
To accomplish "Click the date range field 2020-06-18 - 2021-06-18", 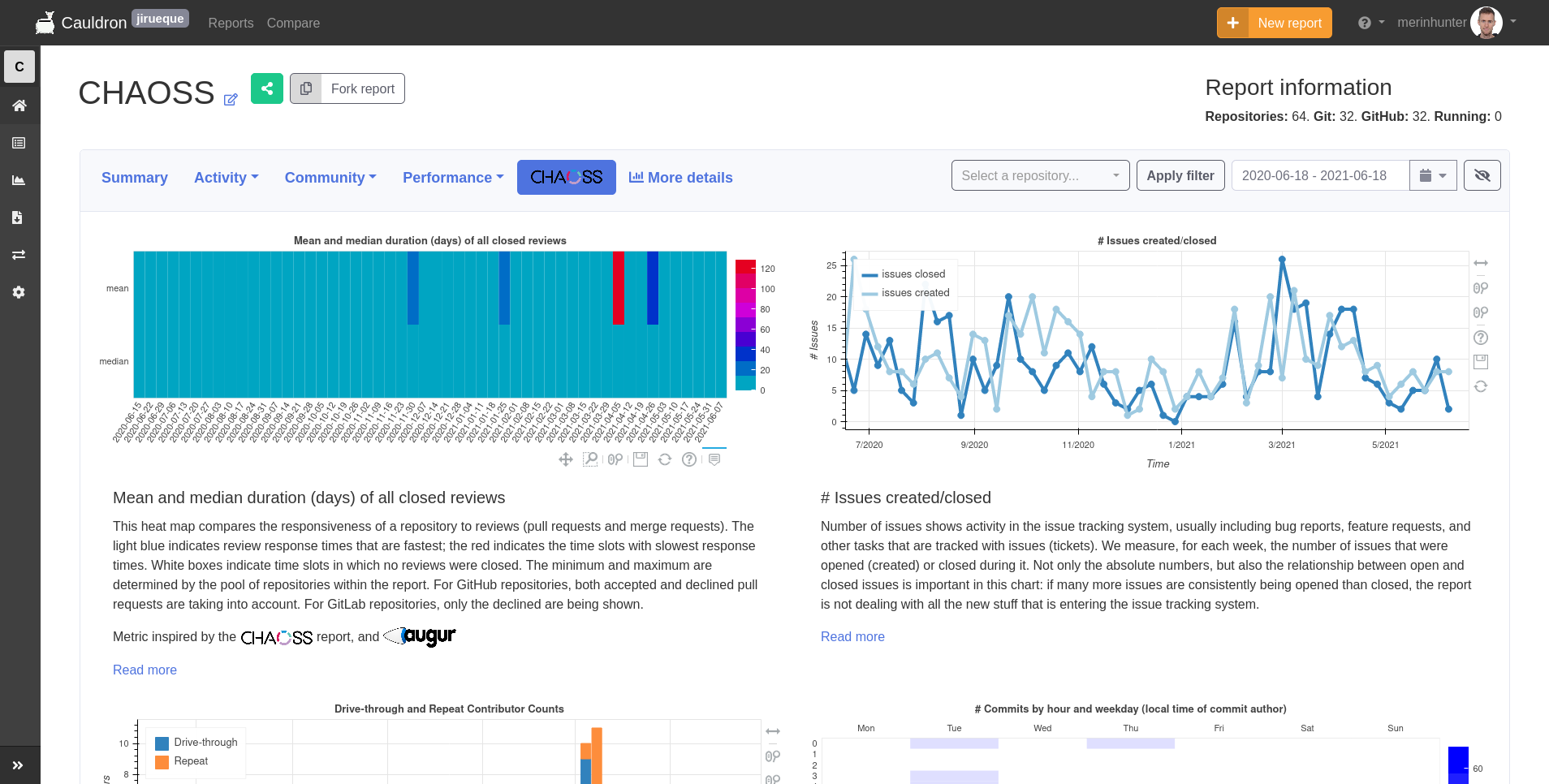I will 1320,175.
